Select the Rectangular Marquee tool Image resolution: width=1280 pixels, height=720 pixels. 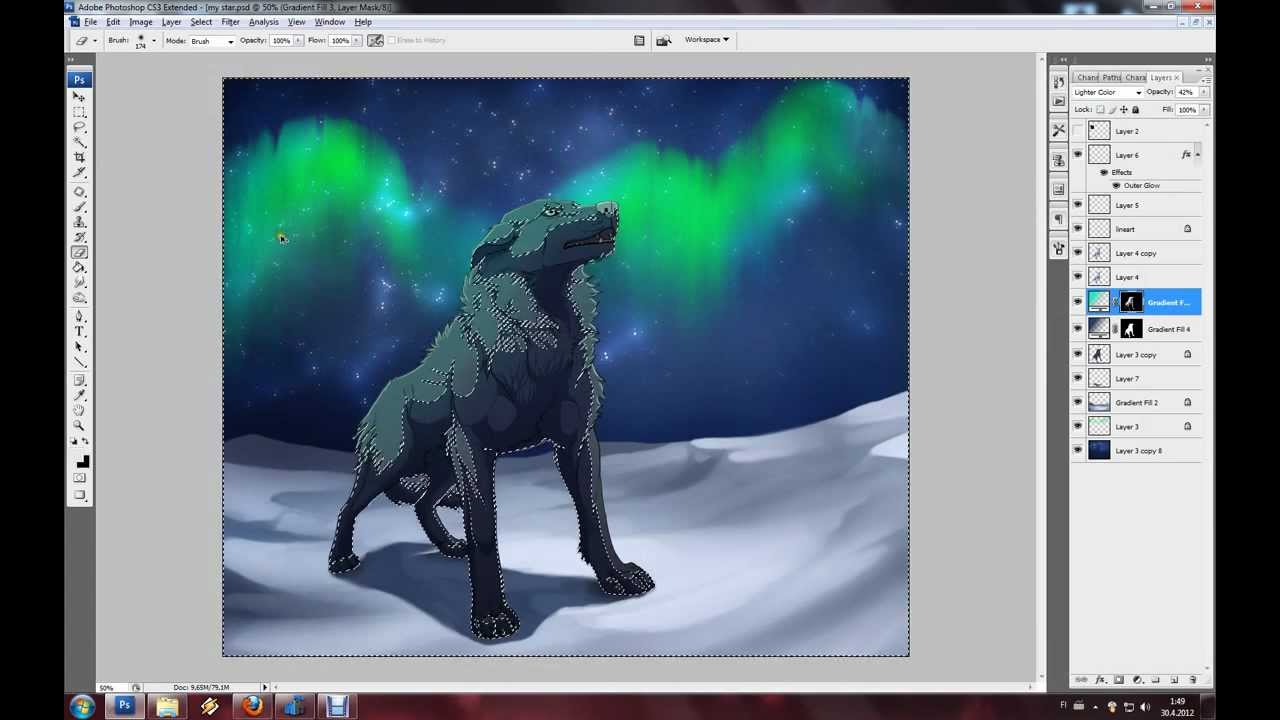click(x=79, y=112)
